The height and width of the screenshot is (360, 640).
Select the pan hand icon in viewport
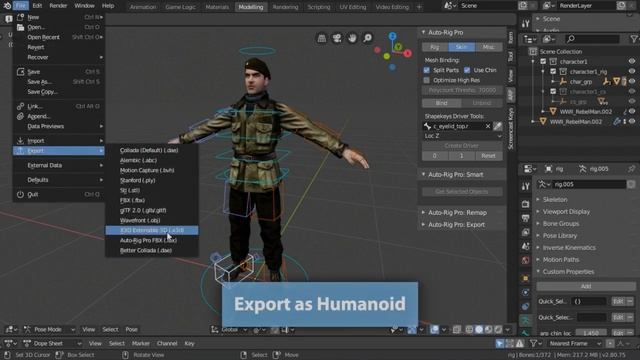pos(352,38)
